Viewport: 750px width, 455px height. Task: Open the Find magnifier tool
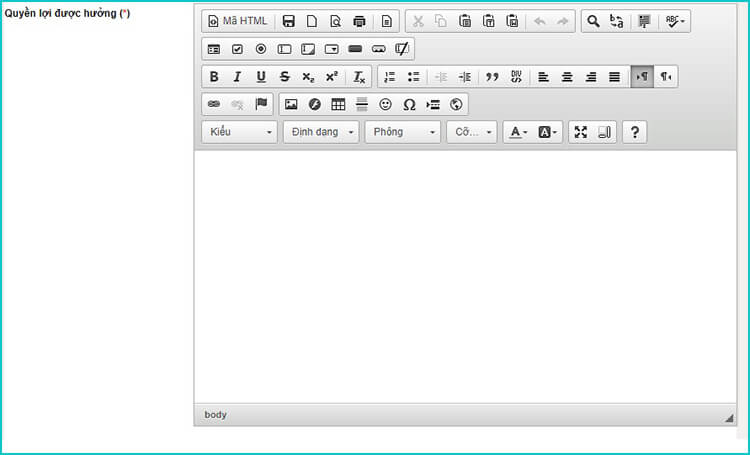click(594, 21)
